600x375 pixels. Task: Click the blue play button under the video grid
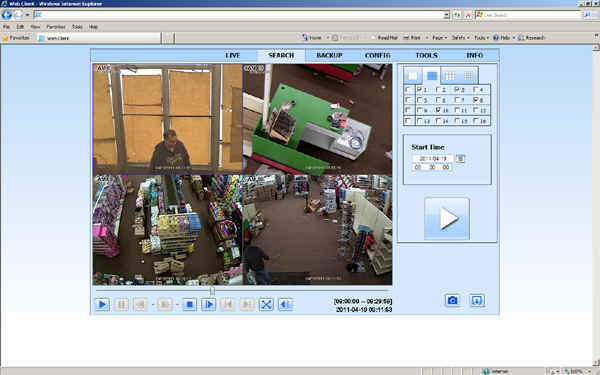click(x=102, y=305)
